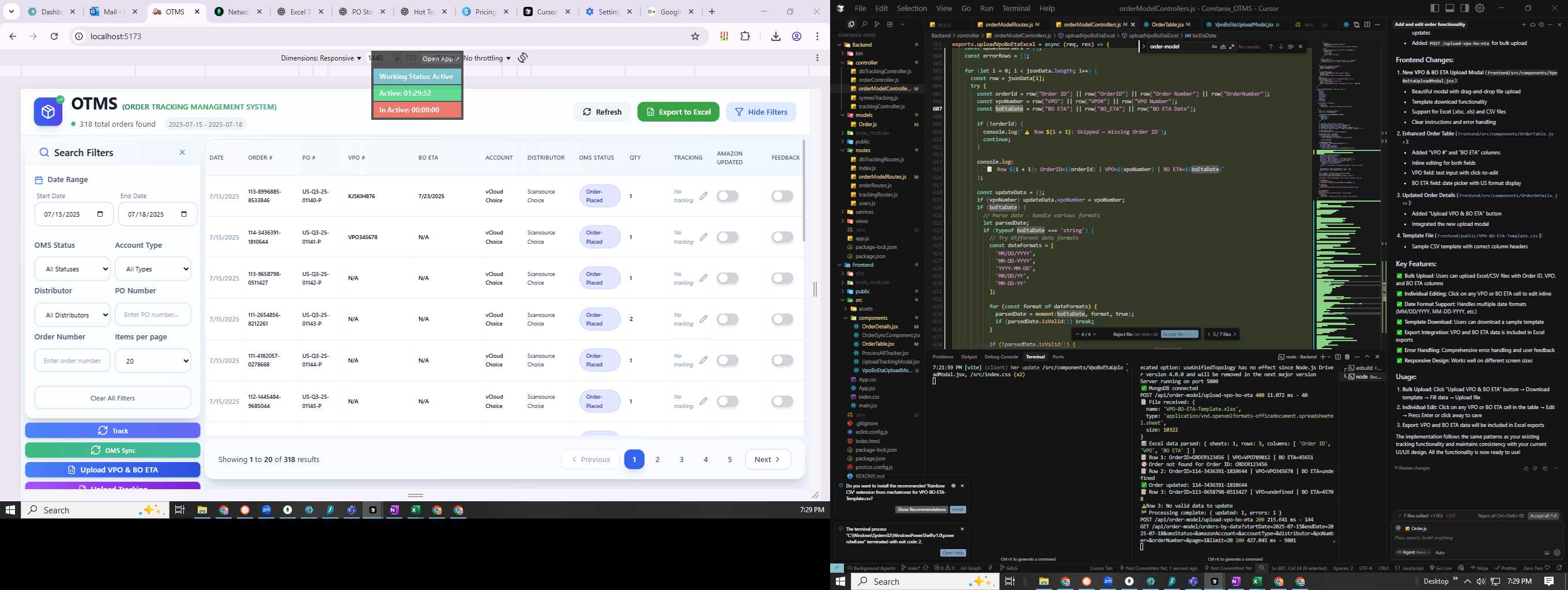Viewport: 1568px width, 590px height.
Task: Open the Dimensions: Responsive dropdown
Action: tap(321, 58)
